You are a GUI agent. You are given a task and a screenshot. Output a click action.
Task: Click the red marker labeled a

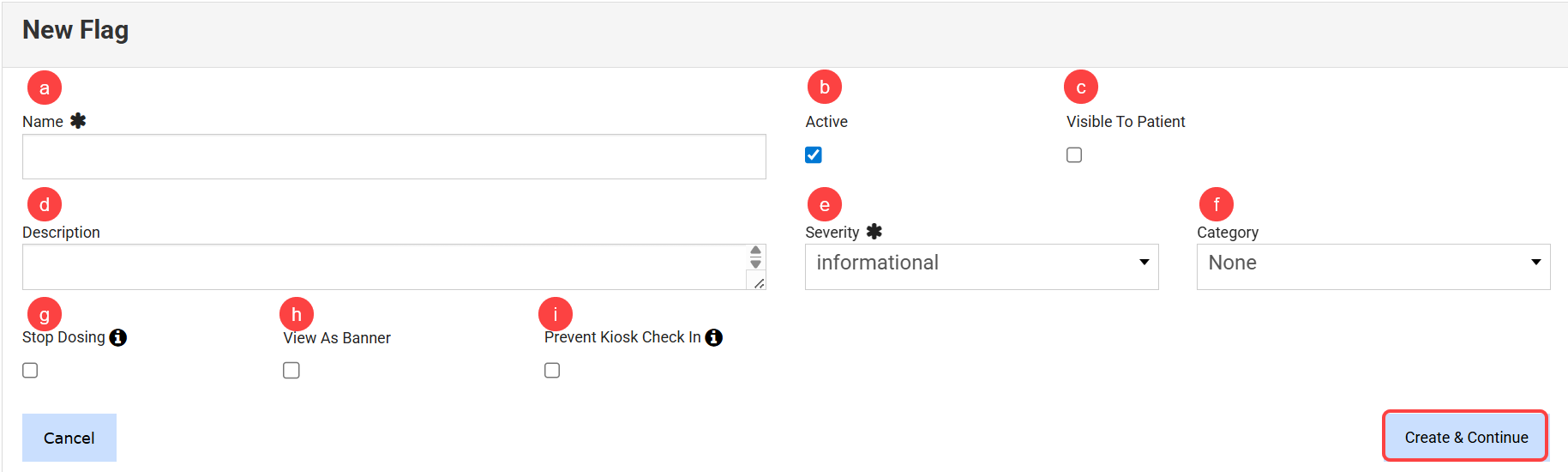coord(45,88)
